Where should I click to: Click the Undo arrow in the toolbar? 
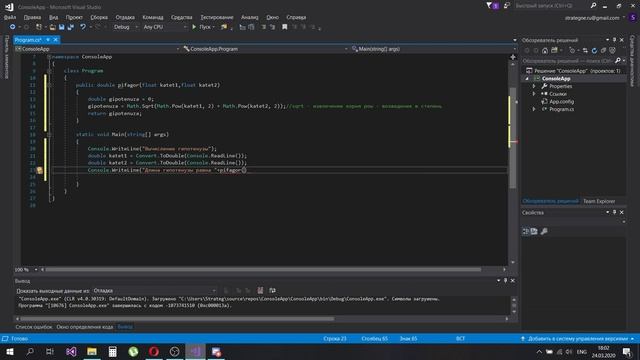tap(83, 27)
